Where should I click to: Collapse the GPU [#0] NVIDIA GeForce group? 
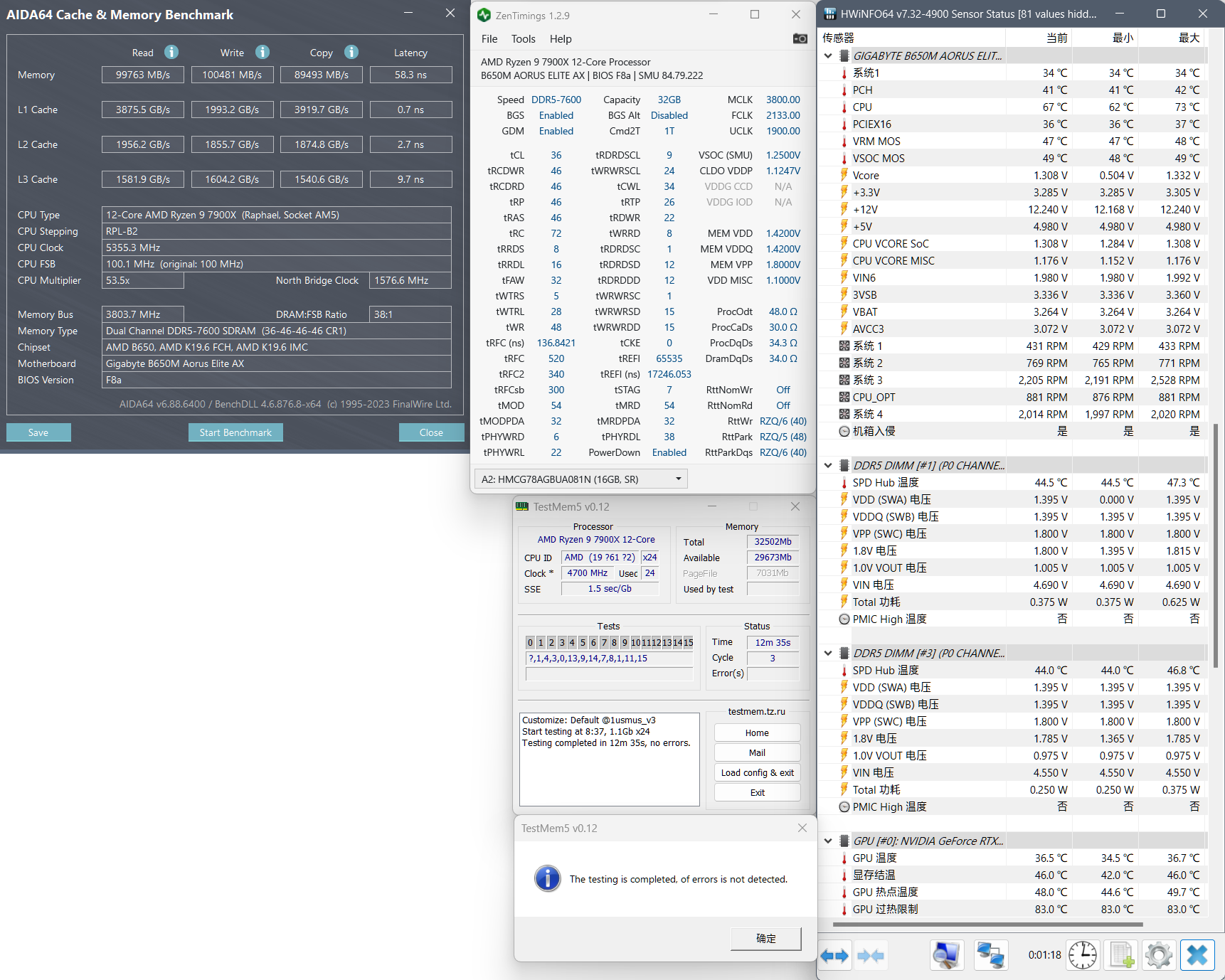[x=828, y=841]
